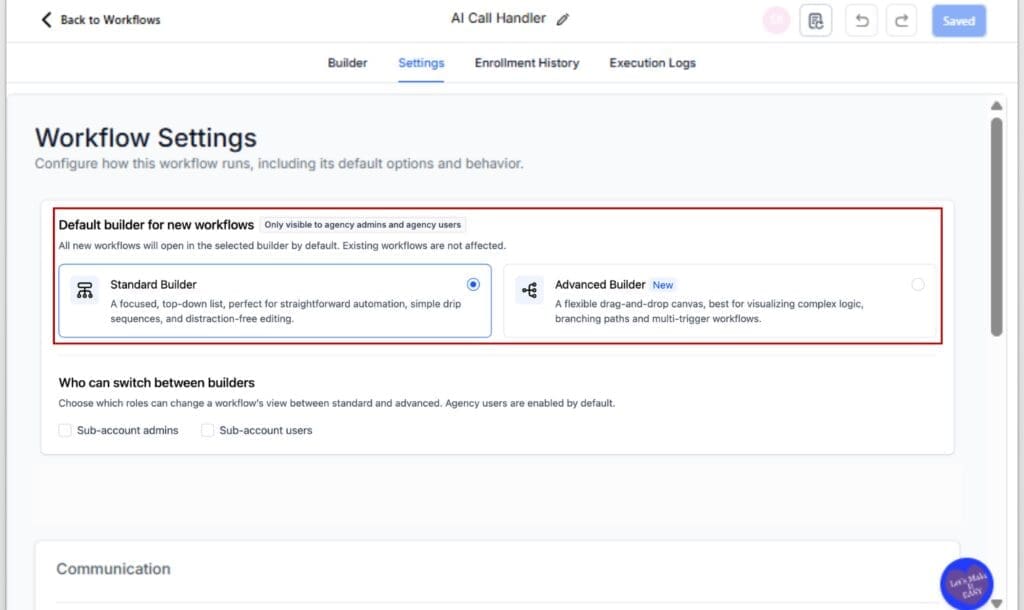This screenshot has width=1024, height=610.
Task: Click the pencil icon beside AI Call Handler
Action: (563, 18)
